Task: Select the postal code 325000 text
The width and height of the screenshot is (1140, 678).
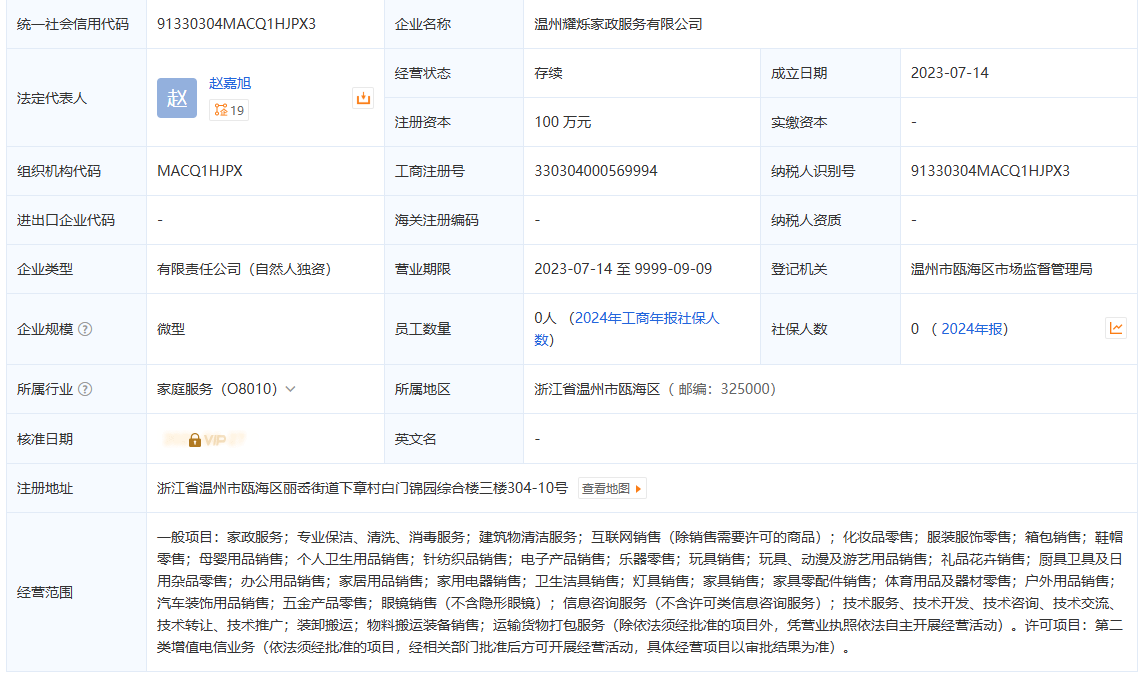Action: click(744, 390)
